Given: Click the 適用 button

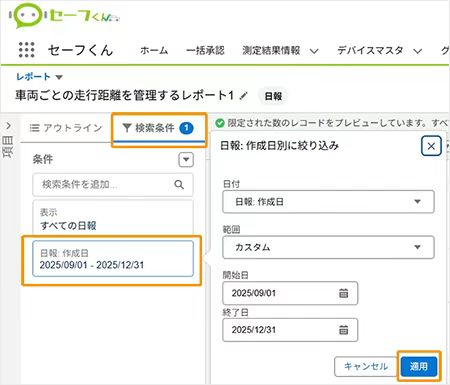Looking at the screenshot, I should pyautogui.click(x=419, y=366).
